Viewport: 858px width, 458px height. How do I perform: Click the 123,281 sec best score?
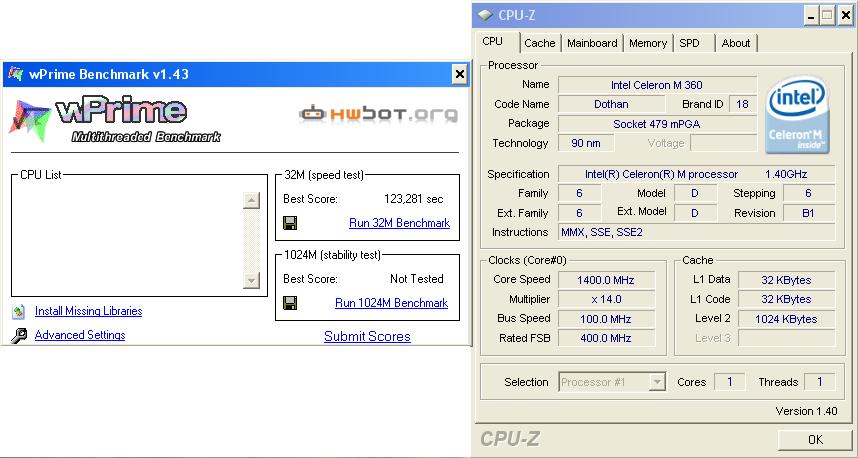(x=414, y=199)
